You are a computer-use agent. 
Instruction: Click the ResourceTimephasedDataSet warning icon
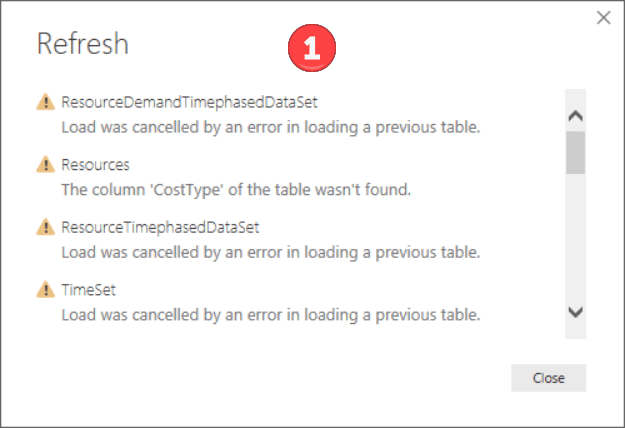[x=45, y=227]
